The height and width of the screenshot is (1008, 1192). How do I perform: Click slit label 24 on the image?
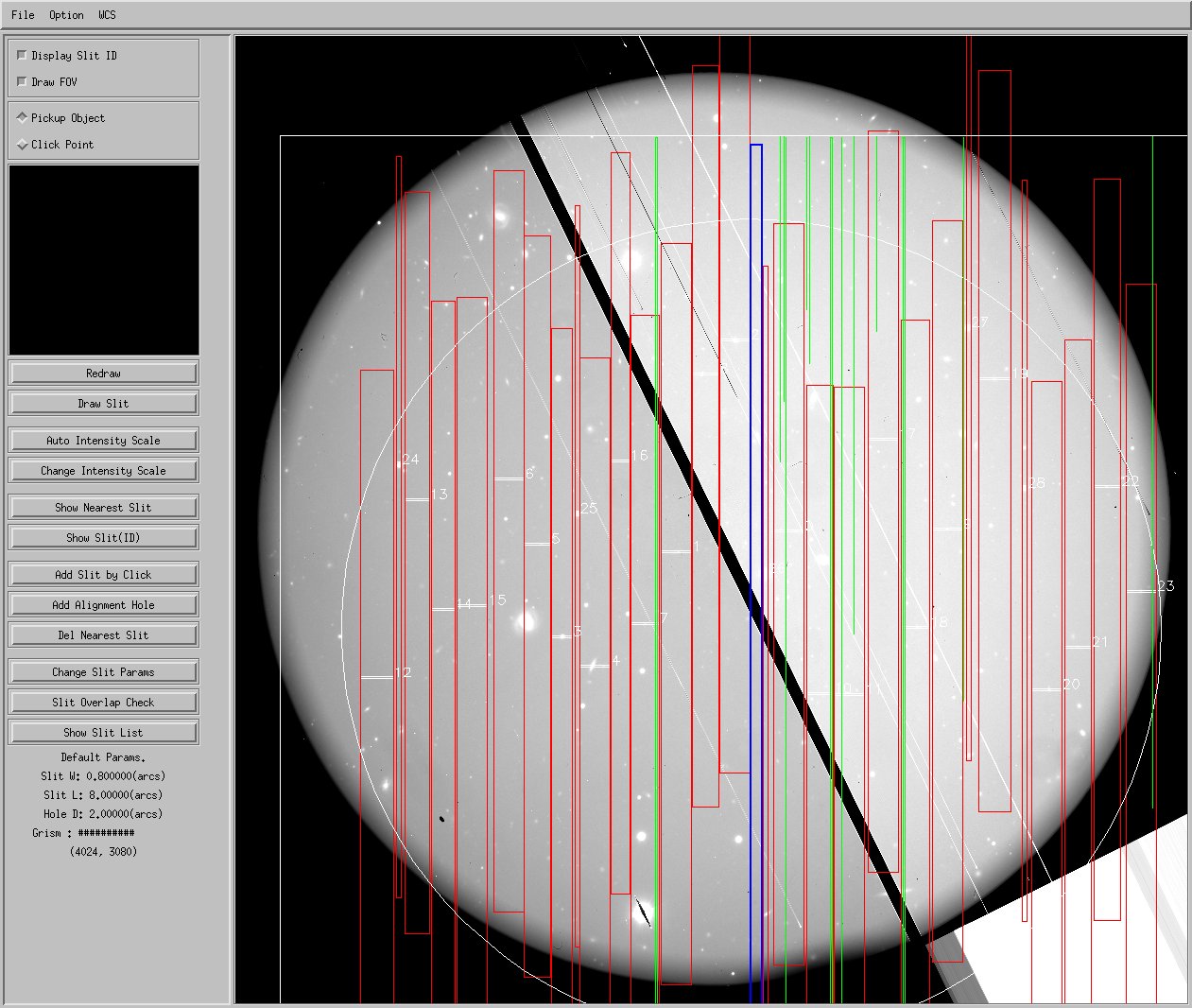[x=410, y=460]
